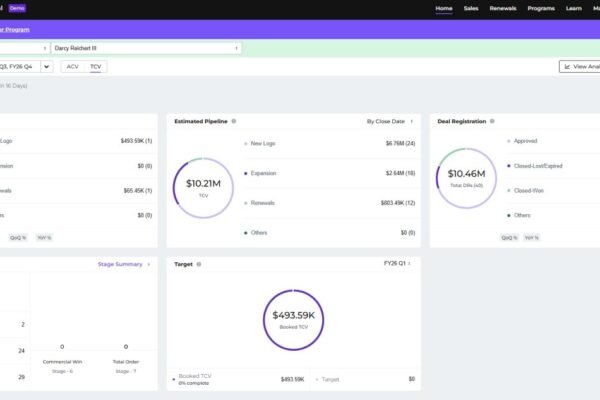Open the Stage Summary link

[124, 264]
